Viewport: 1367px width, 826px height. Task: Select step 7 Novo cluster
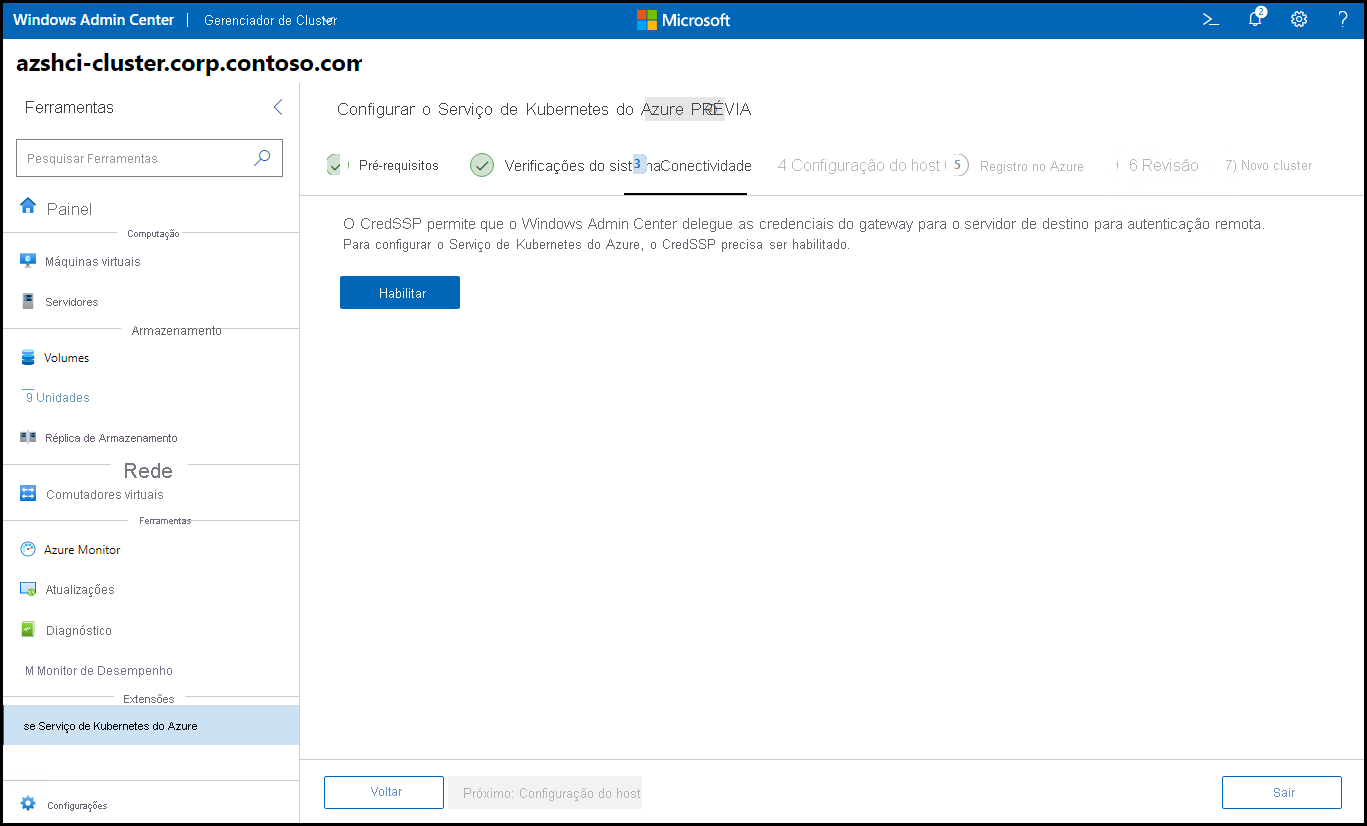1268,166
